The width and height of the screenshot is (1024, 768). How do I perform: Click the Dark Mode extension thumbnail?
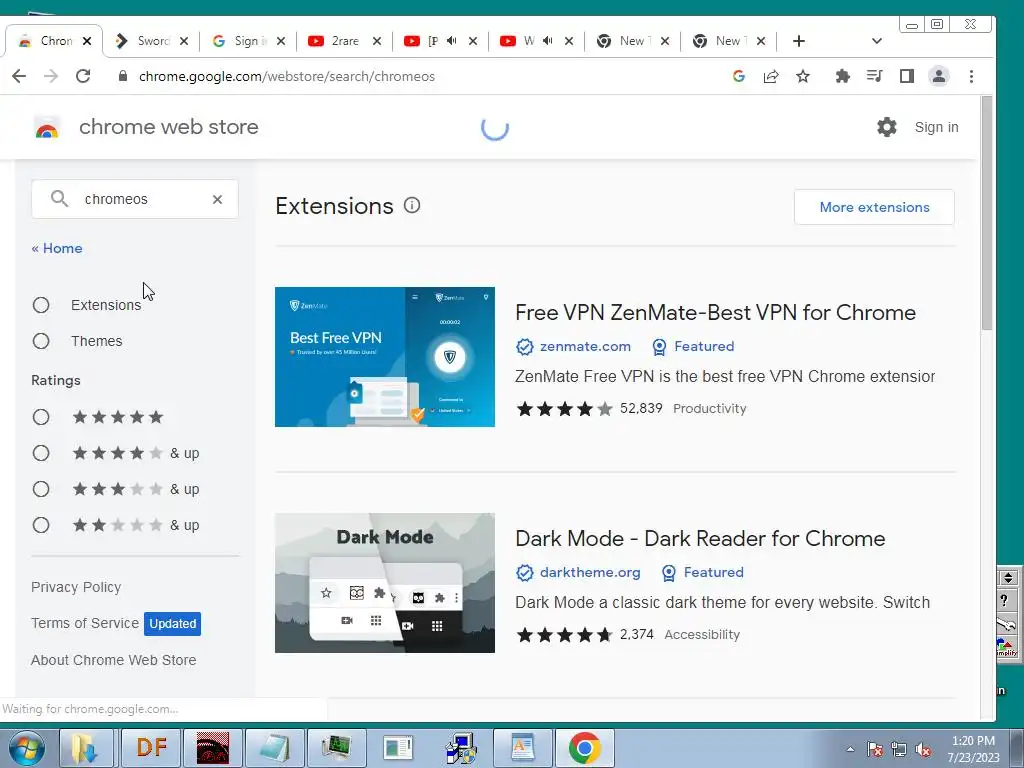(385, 583)
